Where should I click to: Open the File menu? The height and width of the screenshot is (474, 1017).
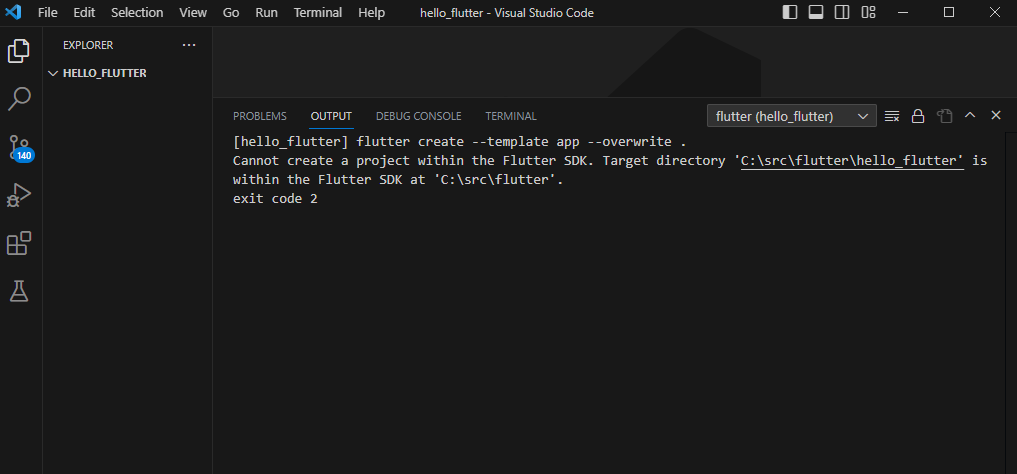(47, 12)
